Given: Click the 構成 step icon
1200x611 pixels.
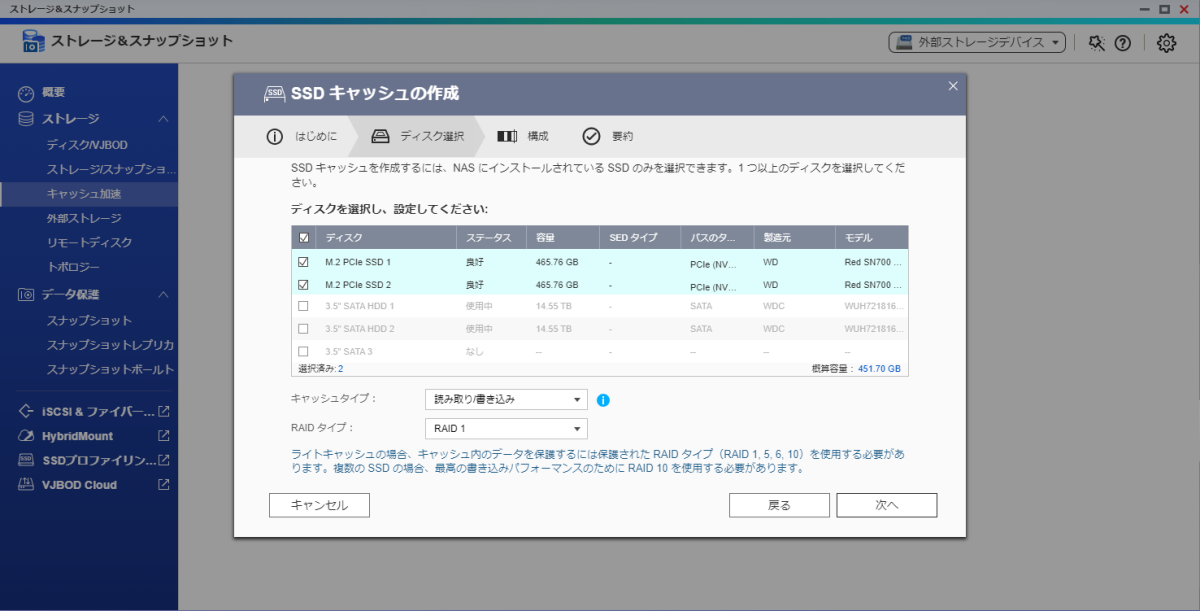Looking at the screenshot, I should coord(507,136).
